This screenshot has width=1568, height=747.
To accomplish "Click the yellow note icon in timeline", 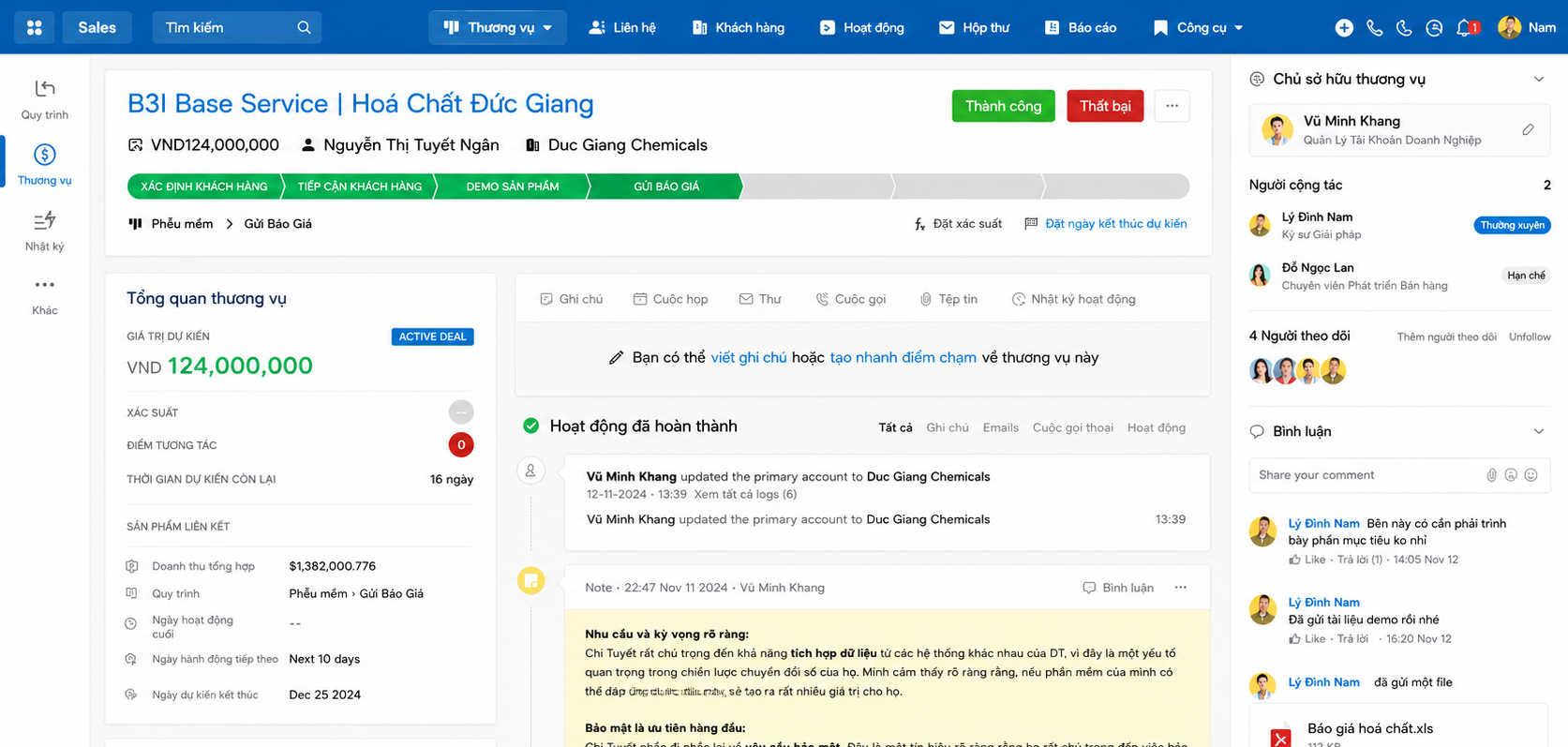I will pos(531,580).
